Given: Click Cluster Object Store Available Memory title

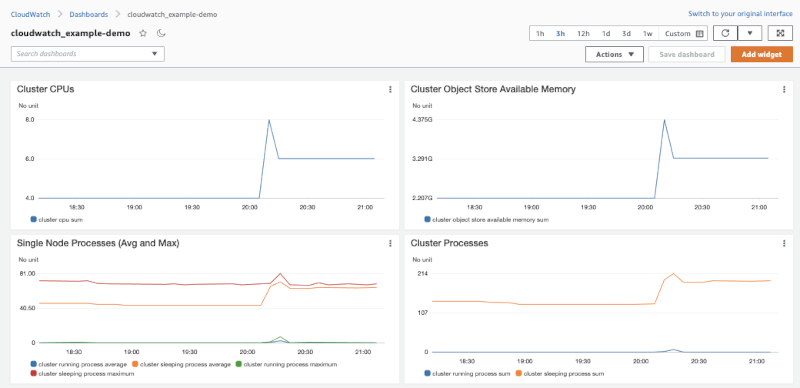Looking at the screenshot, I should [x=493, y=89].
